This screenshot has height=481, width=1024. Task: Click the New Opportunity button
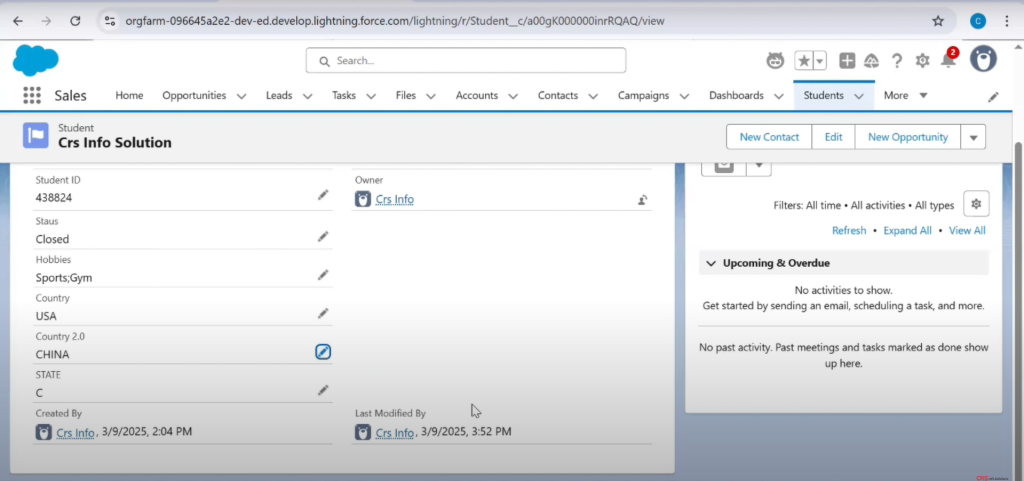(x=907, y=137)
